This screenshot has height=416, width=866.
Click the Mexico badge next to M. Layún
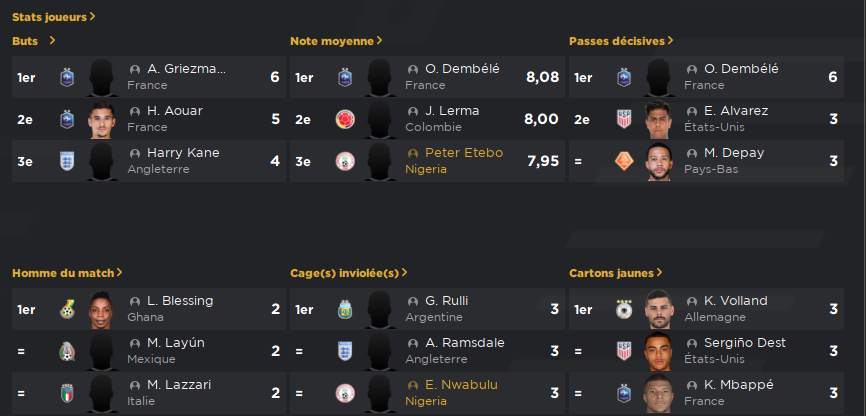coord(67,351)
